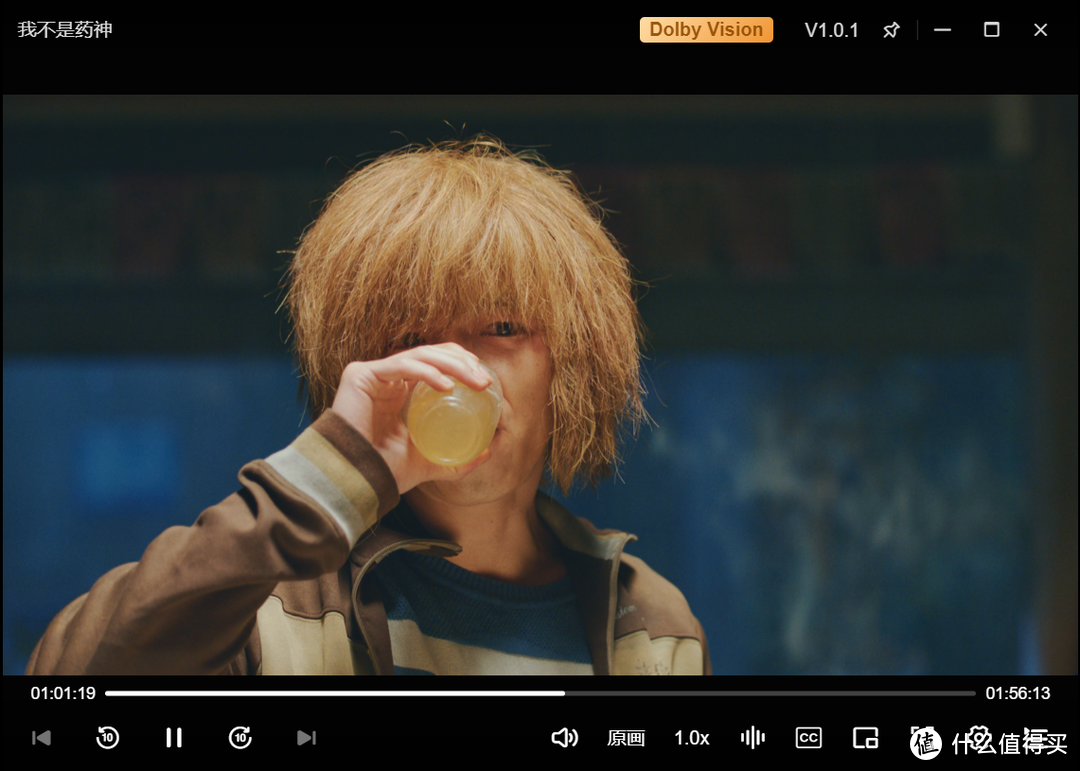Enable picture-in-picture mini window
The image size is (1080, 771).
(x=865, y=738)
